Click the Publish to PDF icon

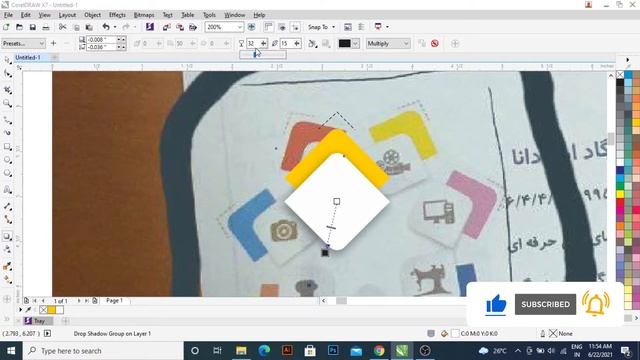tap(193, 27)
